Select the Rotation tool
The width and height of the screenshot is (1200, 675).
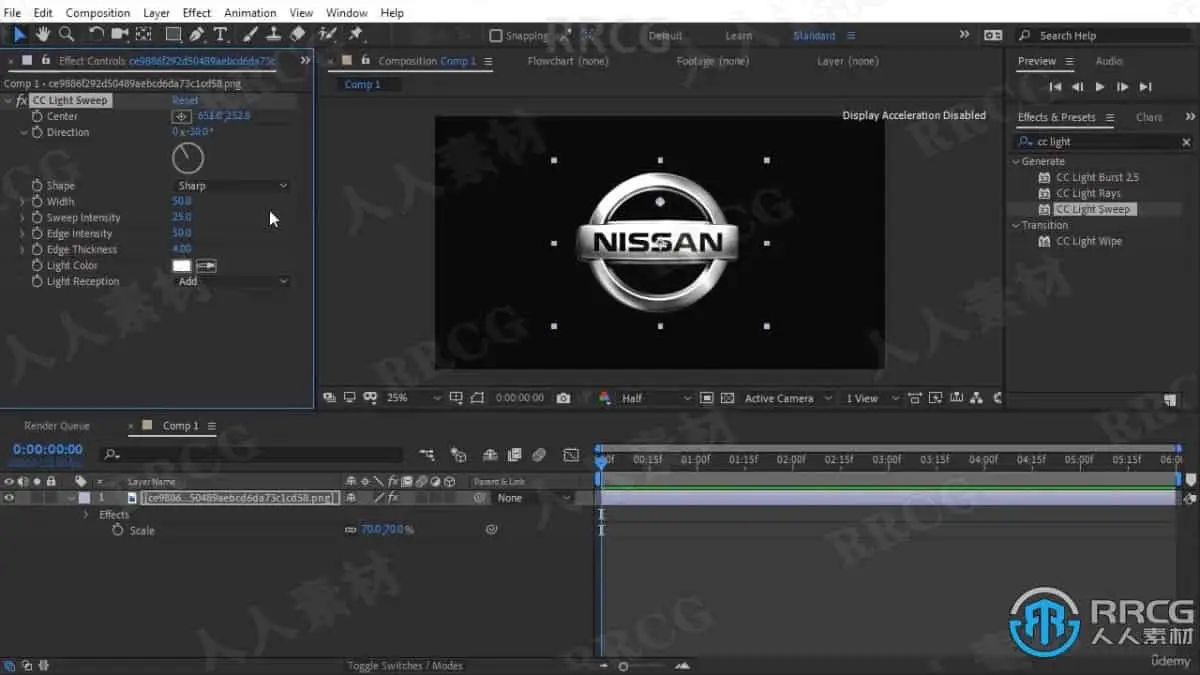[96, 34]
